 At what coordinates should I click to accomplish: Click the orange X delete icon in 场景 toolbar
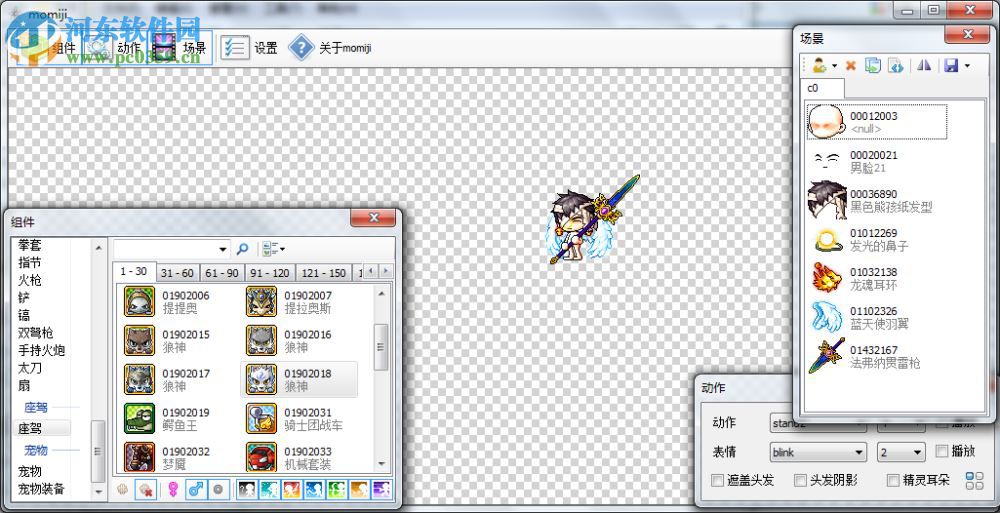[x=850, y=65]
